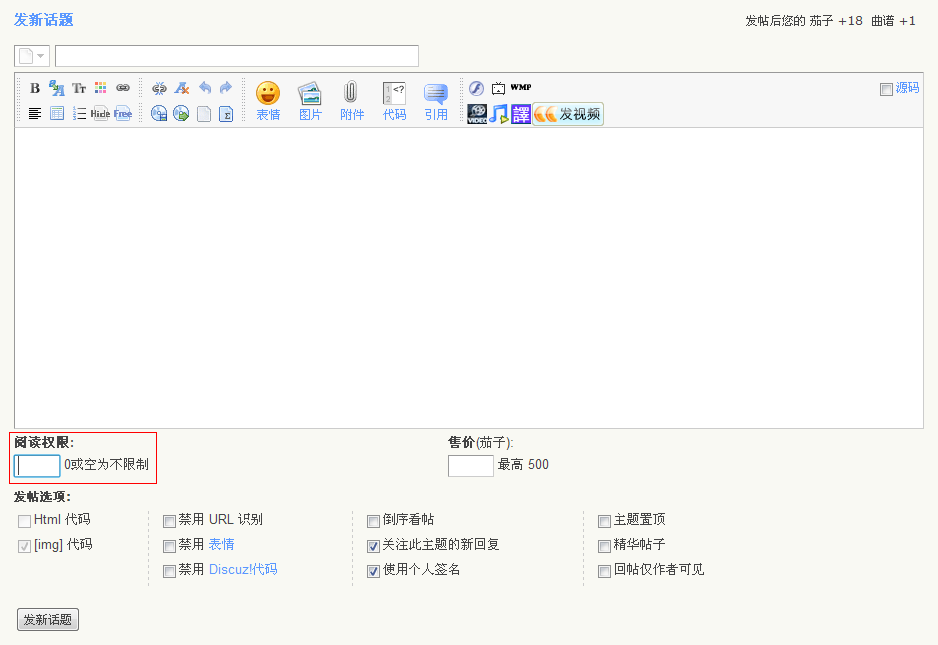Uncheck 关注此主题的新回复 checkbox
938x645 pixels.
pos(373,546)
